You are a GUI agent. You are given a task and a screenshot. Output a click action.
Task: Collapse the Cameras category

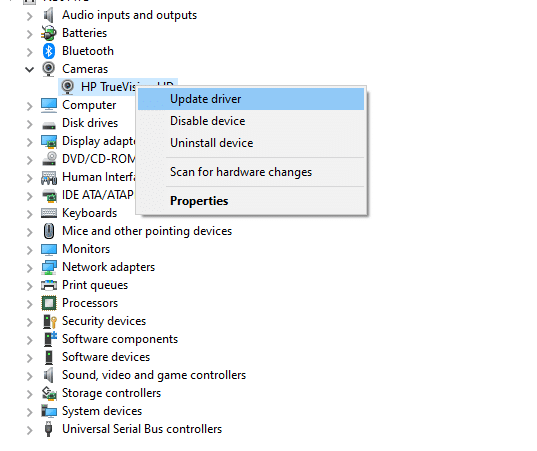tap(30, 70)
